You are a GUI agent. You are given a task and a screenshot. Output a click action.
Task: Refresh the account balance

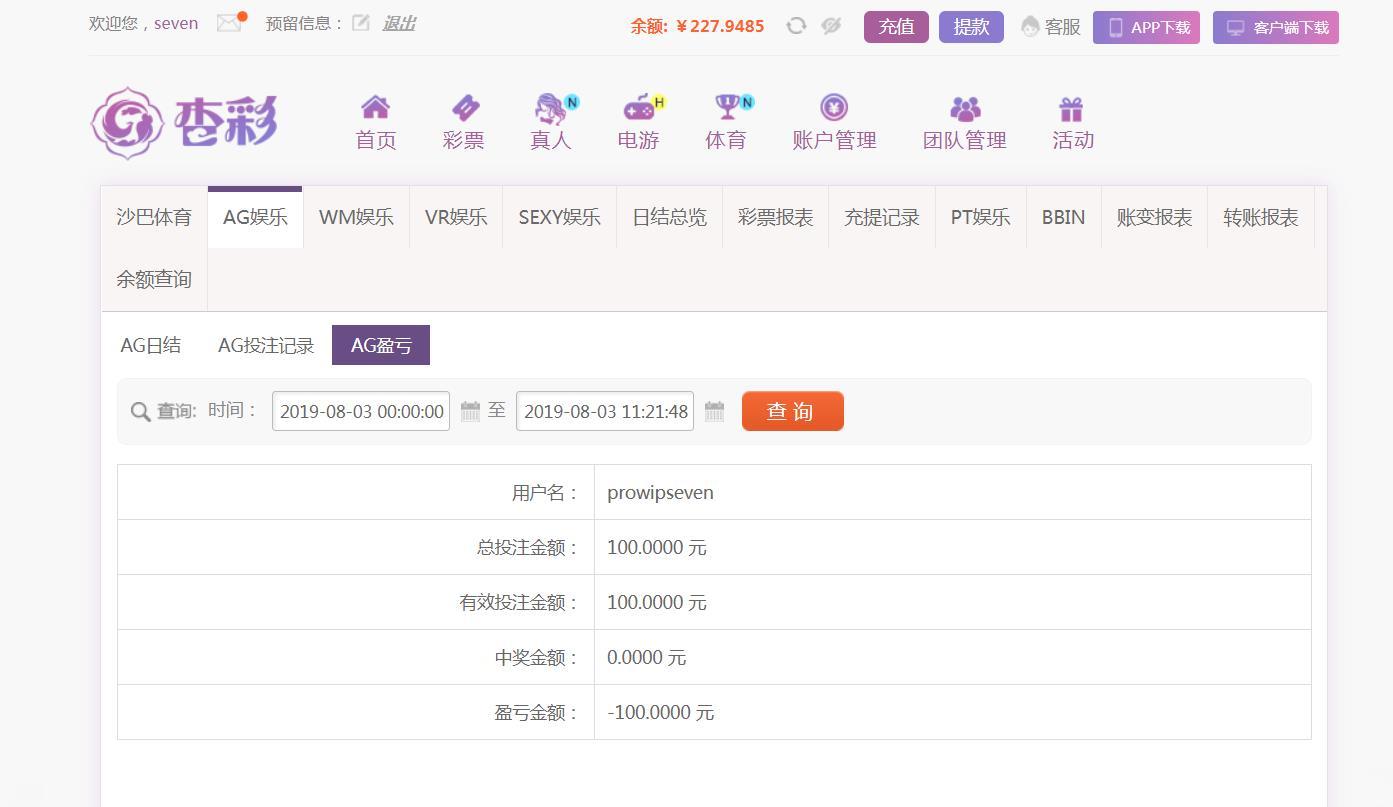[796, 26]
